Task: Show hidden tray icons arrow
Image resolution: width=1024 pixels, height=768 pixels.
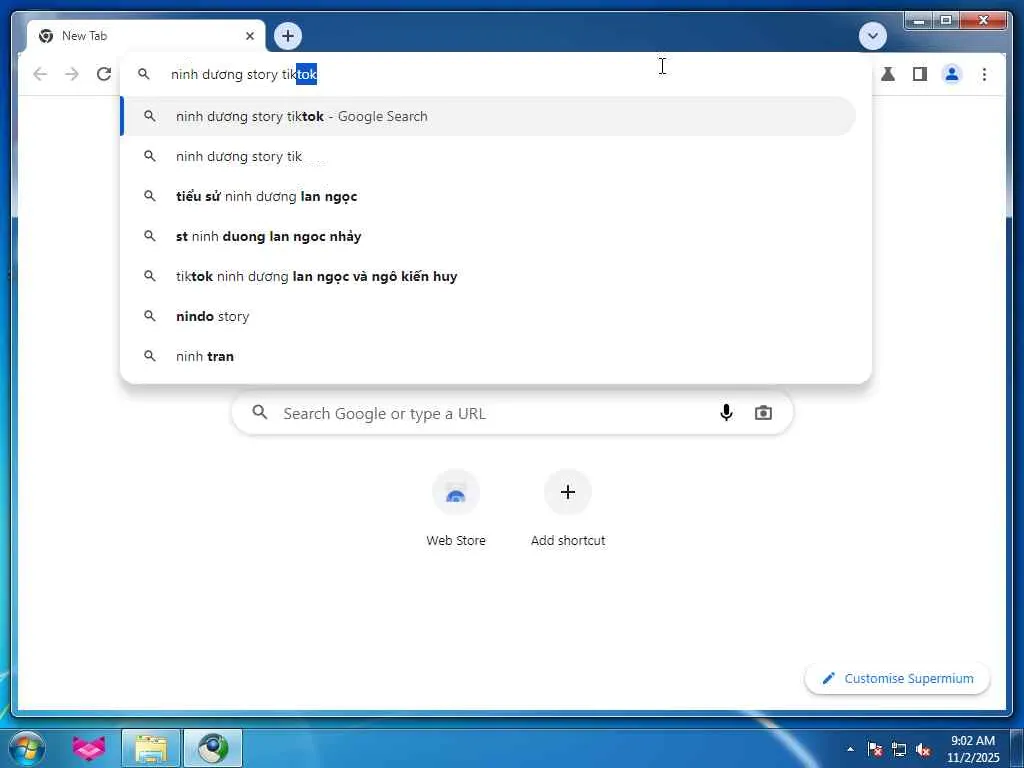Action: pos(850,749)
